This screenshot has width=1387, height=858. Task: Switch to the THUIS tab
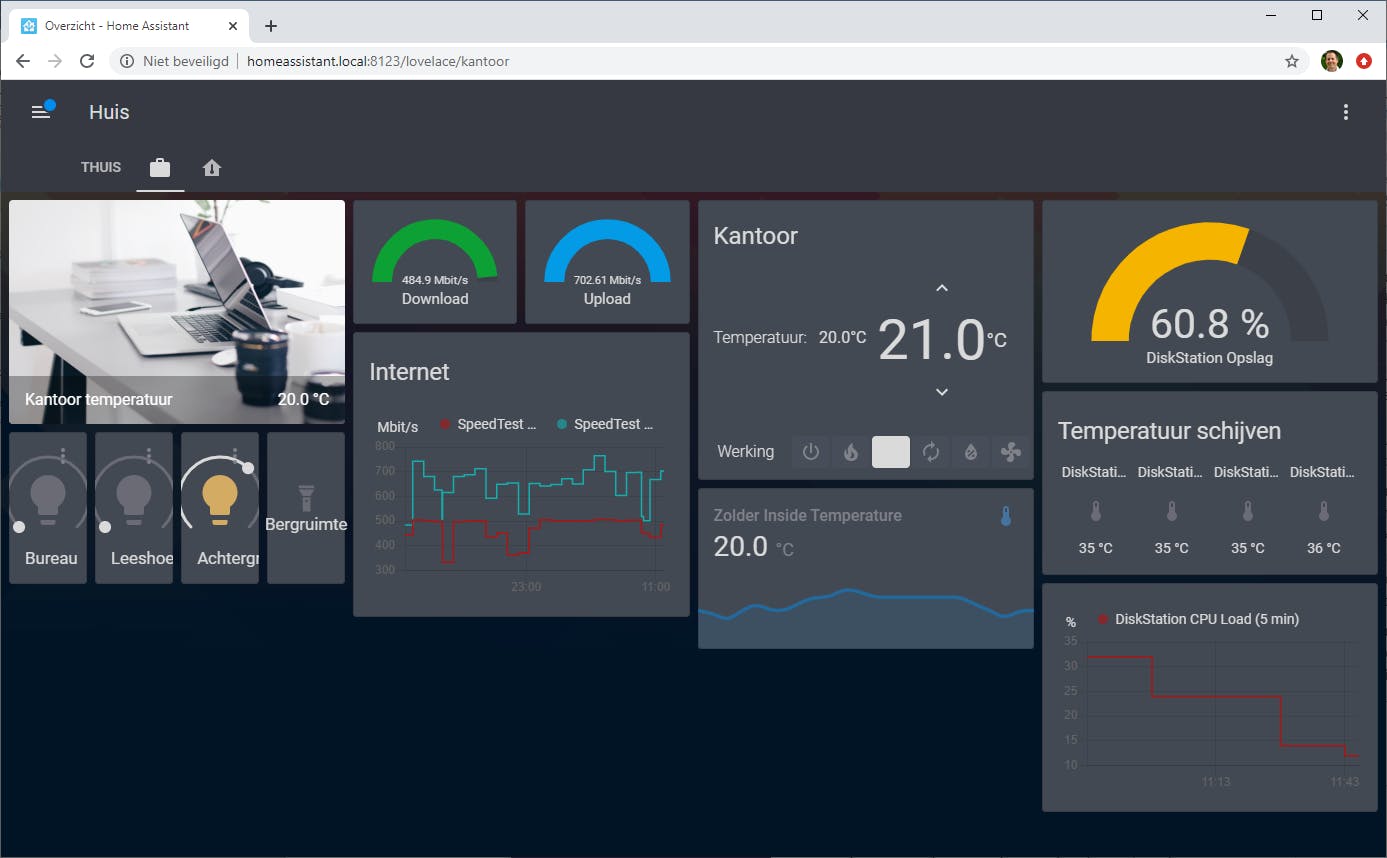(101, 167)
